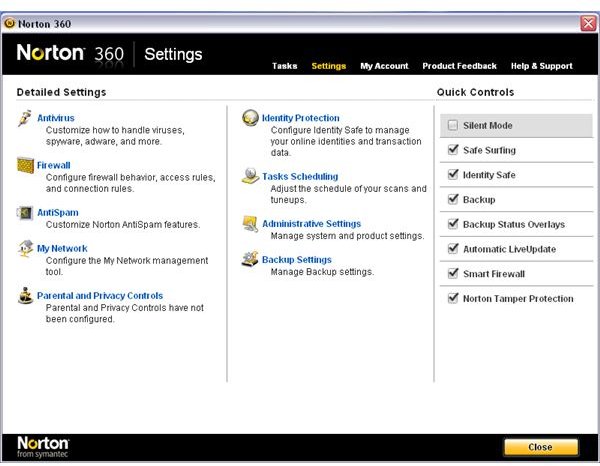The image size is (600, 466).
Task: Click the Firewall brick wall icon
Action: 25,165
